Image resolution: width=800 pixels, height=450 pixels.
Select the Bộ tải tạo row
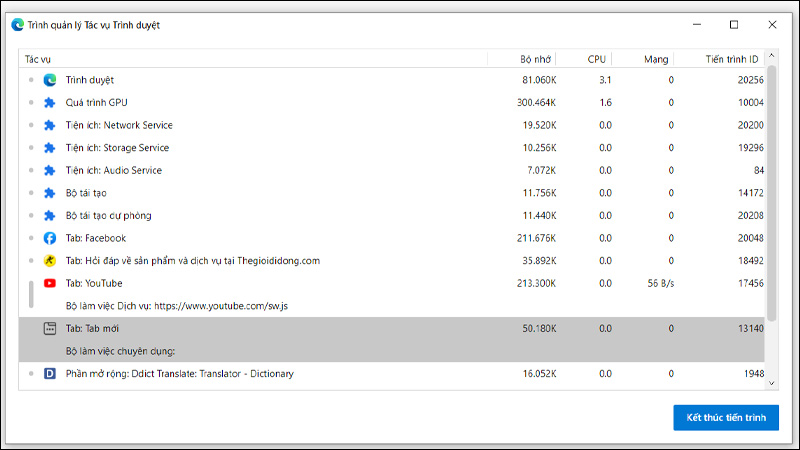point(392,193)
